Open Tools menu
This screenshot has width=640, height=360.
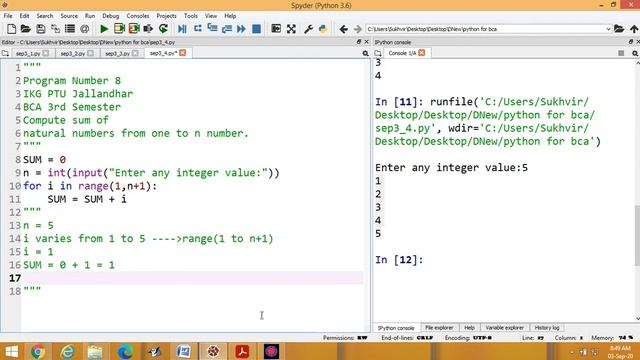[x=191, y=16]
